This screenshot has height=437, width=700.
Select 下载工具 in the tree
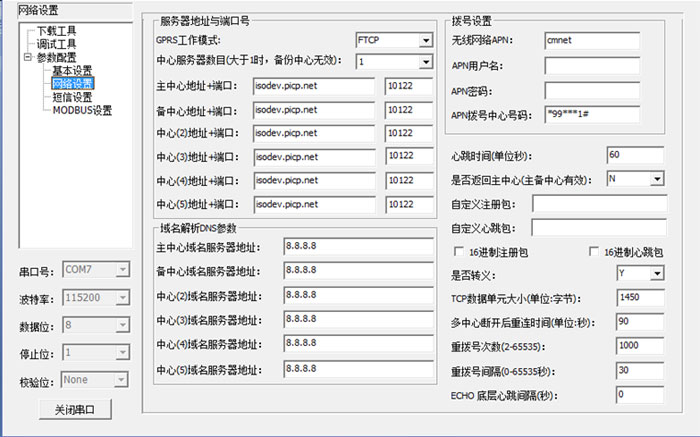click(x=56, y=31)
